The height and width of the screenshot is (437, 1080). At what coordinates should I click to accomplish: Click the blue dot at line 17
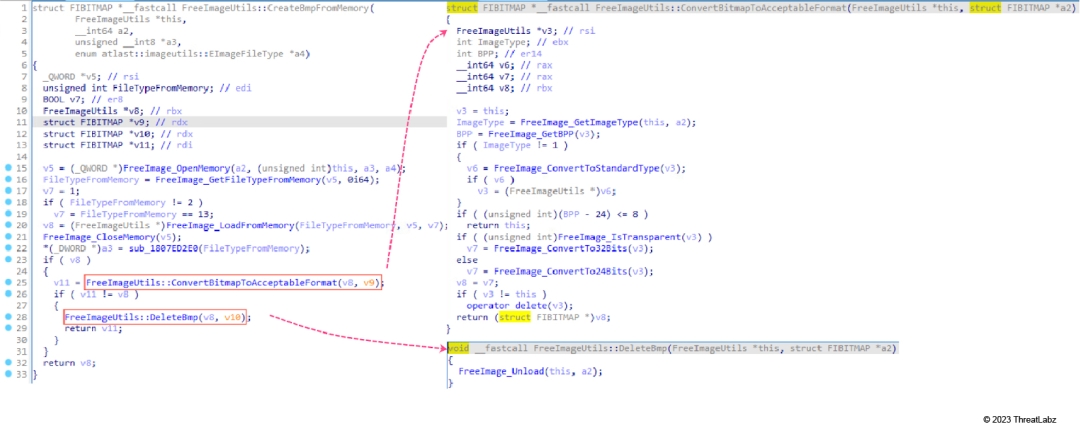(x=8, y=189)
